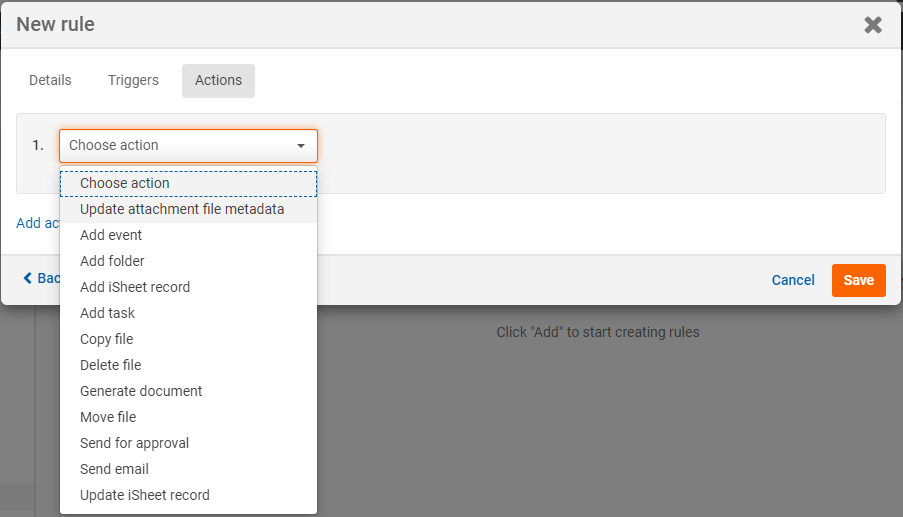Pick the Move file action
The height and width of the screenshot is (517, 903).
click(x=108, y=417)
